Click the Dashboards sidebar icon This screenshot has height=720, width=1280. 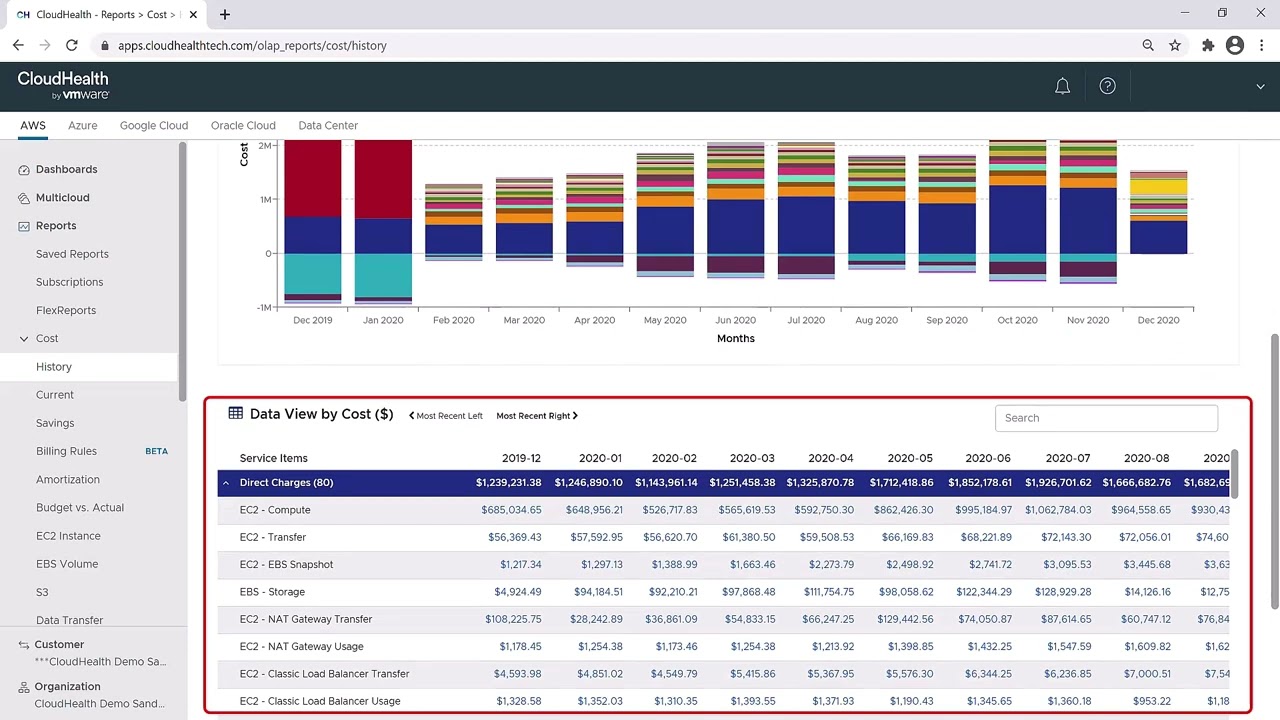point(24,170)
